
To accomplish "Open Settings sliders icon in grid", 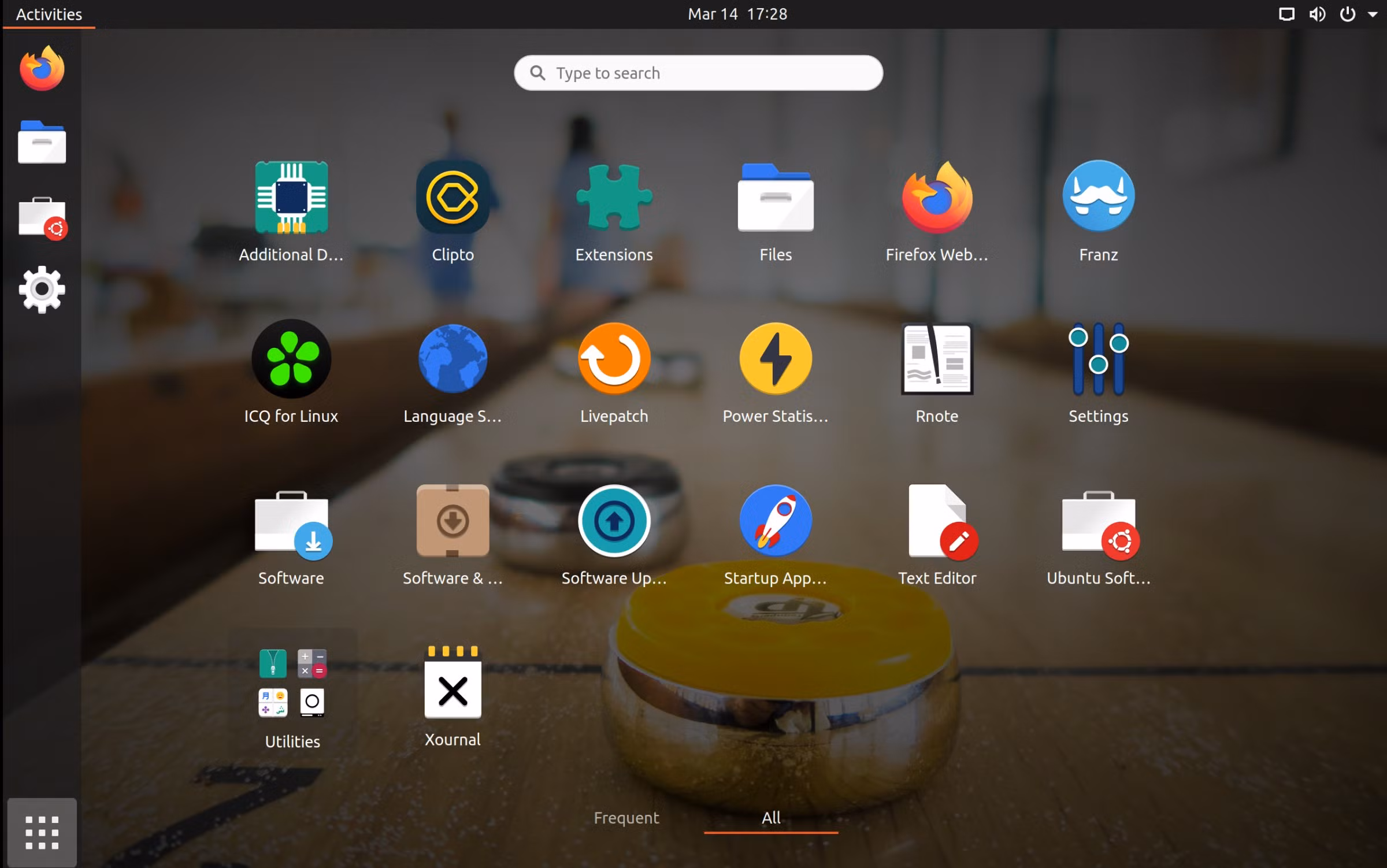I will click(1098, 359).
